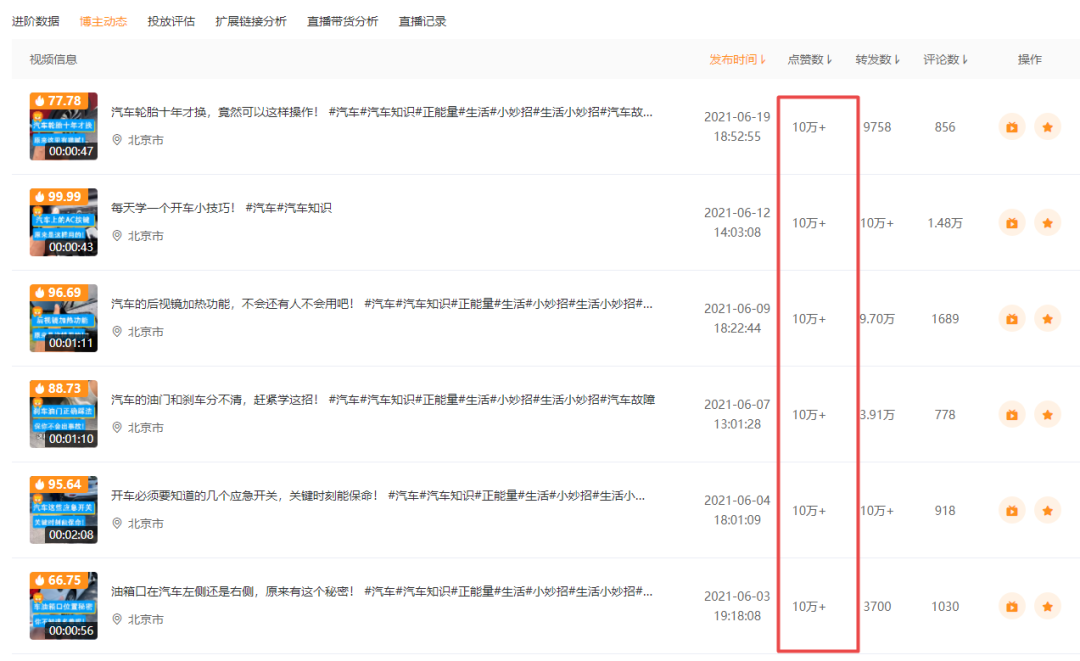Click the video icon for the 2021-06-19 video

coord(1012,127)
